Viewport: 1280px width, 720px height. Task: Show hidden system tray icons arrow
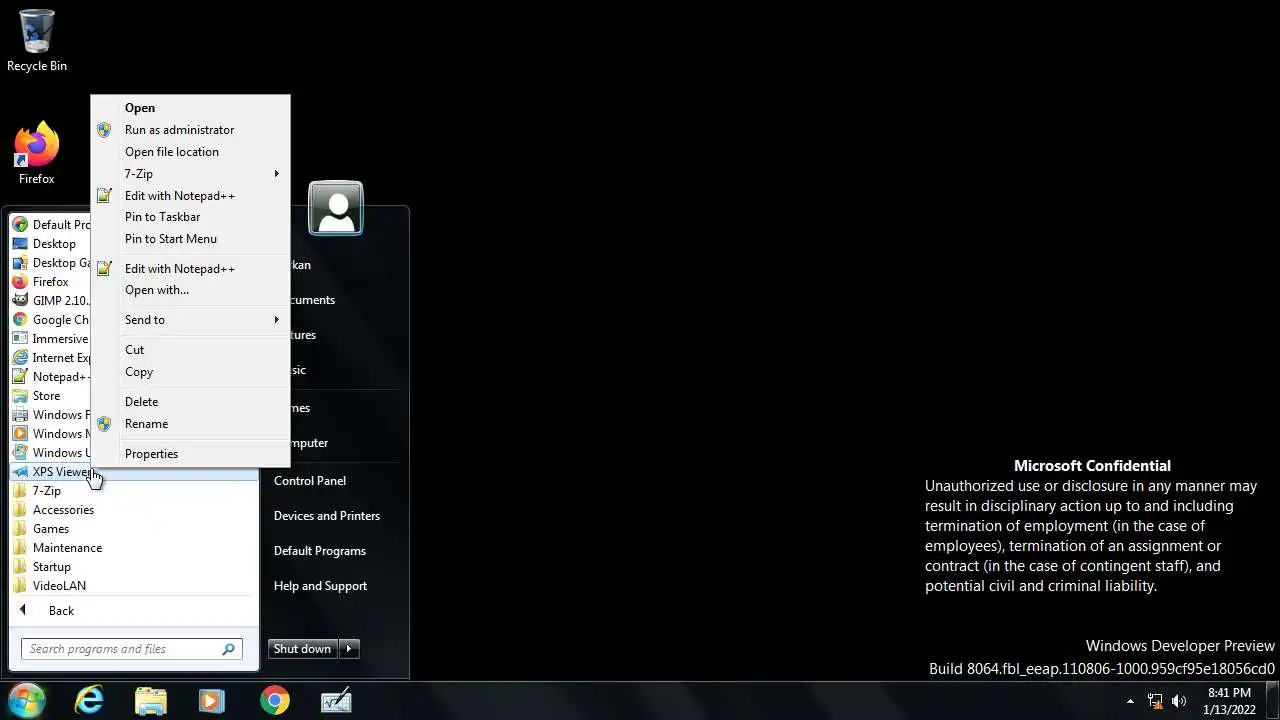click(1130, 701)
